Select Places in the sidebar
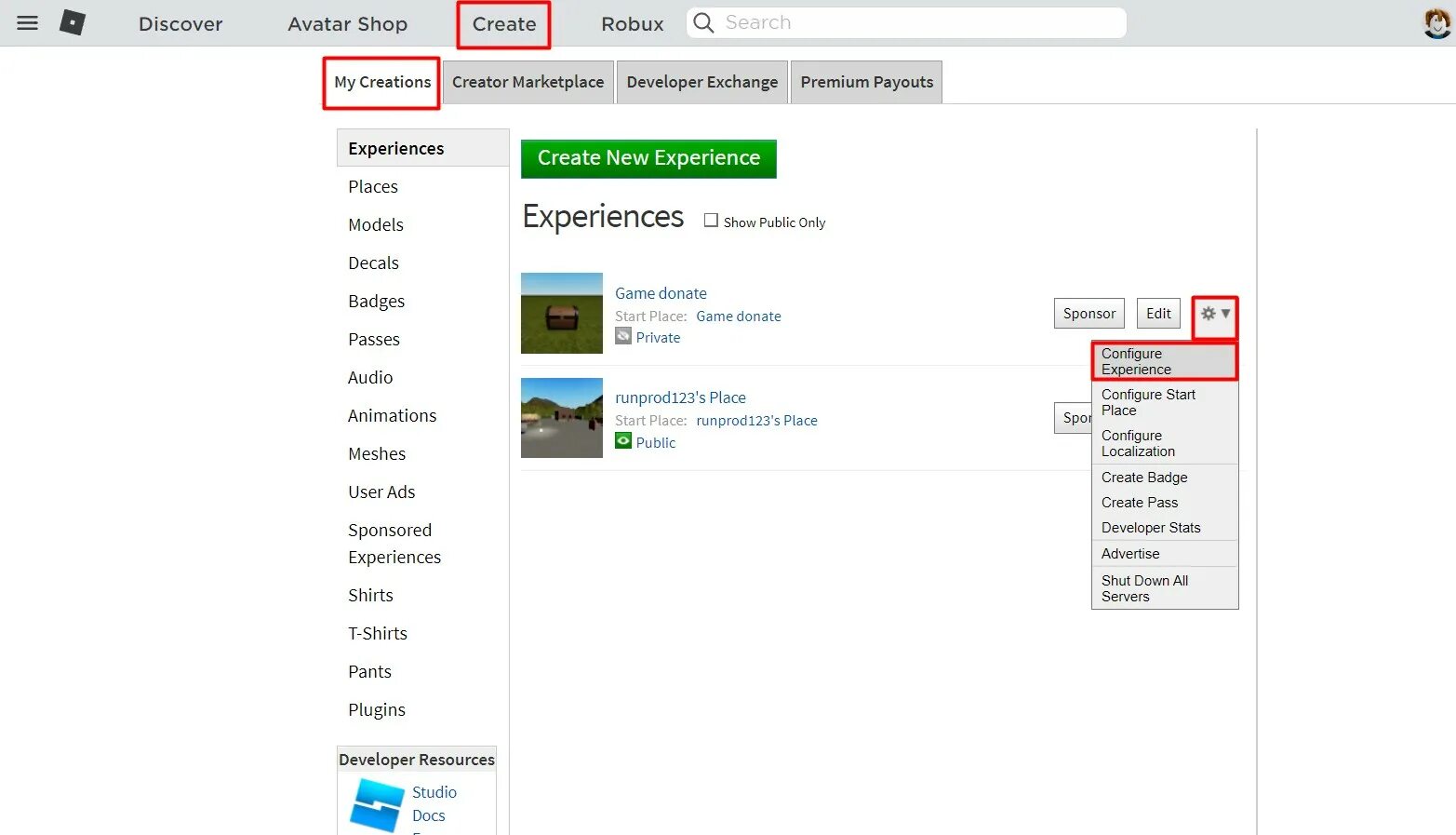 [373, 187]
